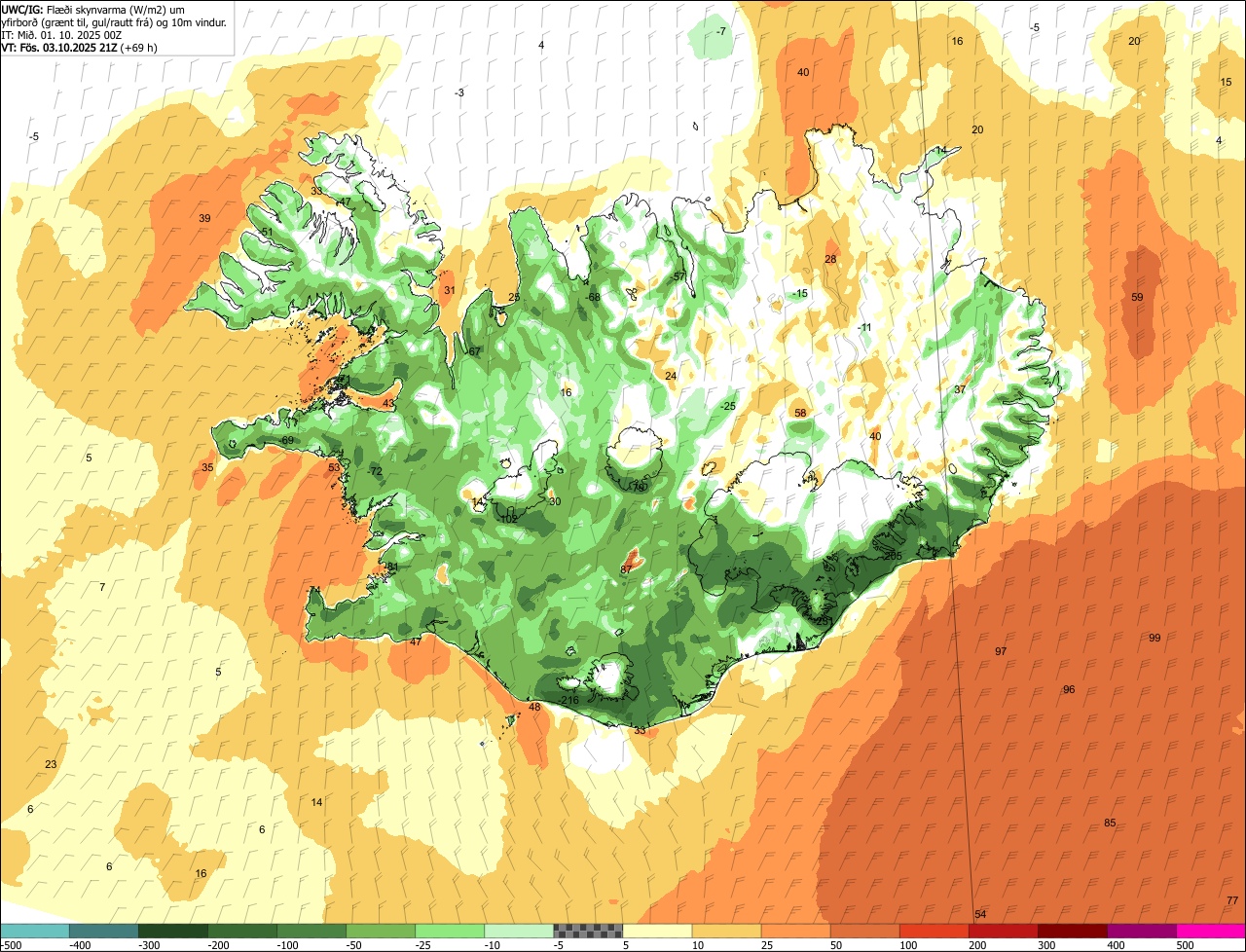
Task: Click the 'UWC/IG: Flæði skynvarma' title line
Action: click(x=92, y=9)
